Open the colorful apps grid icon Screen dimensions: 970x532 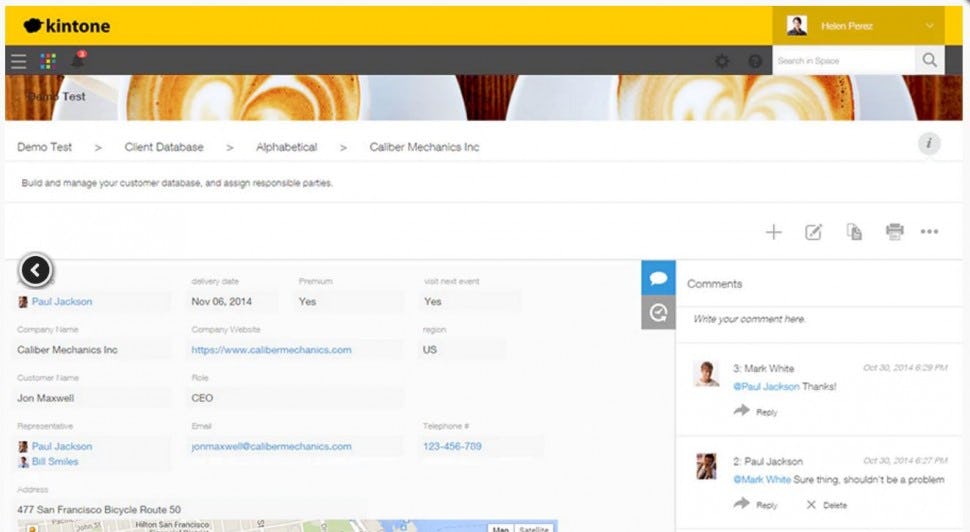(48, 61)
